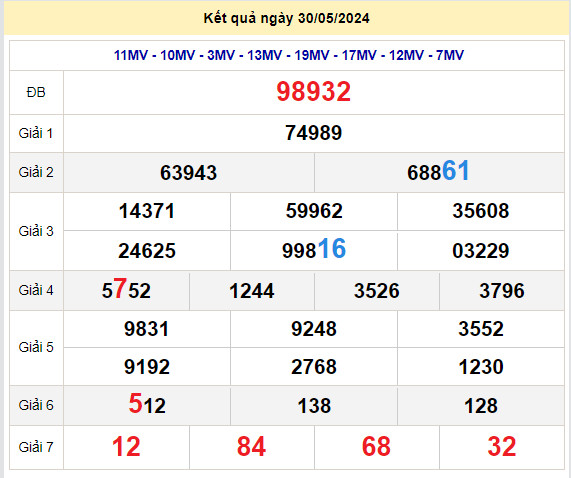
Task: Select the Giải 7 number 32
Action: click(501, 447)
